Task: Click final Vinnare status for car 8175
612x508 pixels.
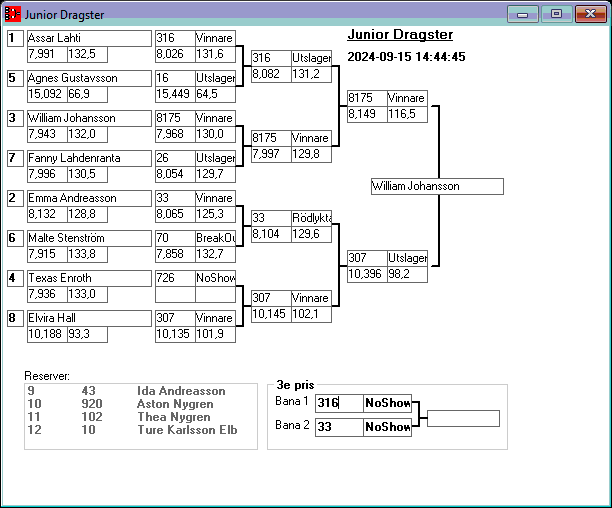Action: 407,98
